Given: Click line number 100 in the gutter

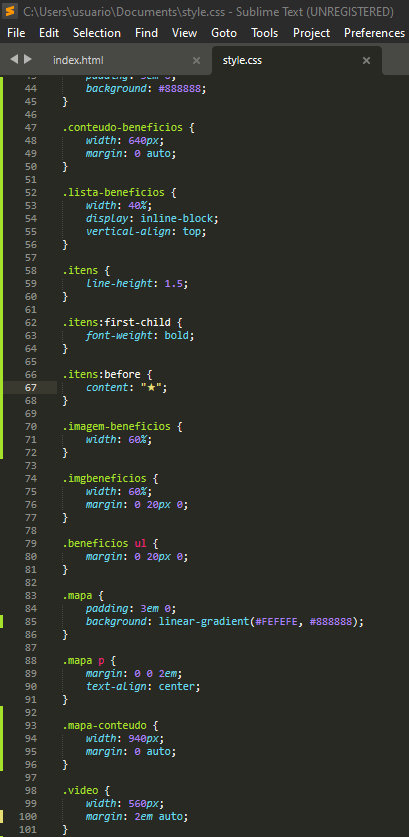Looking at the screenshot, I should 28,817.
